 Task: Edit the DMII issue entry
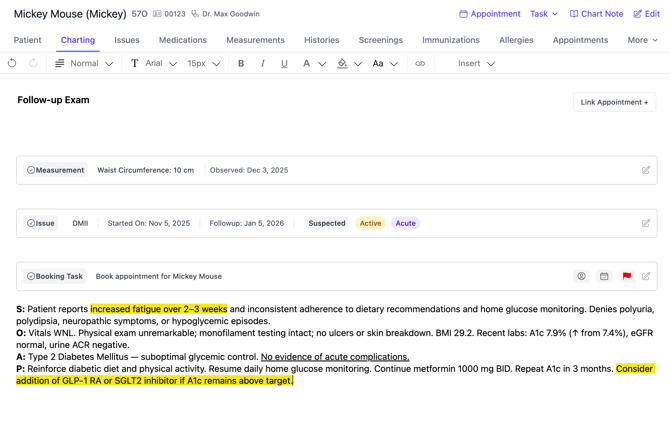point(646,223)
